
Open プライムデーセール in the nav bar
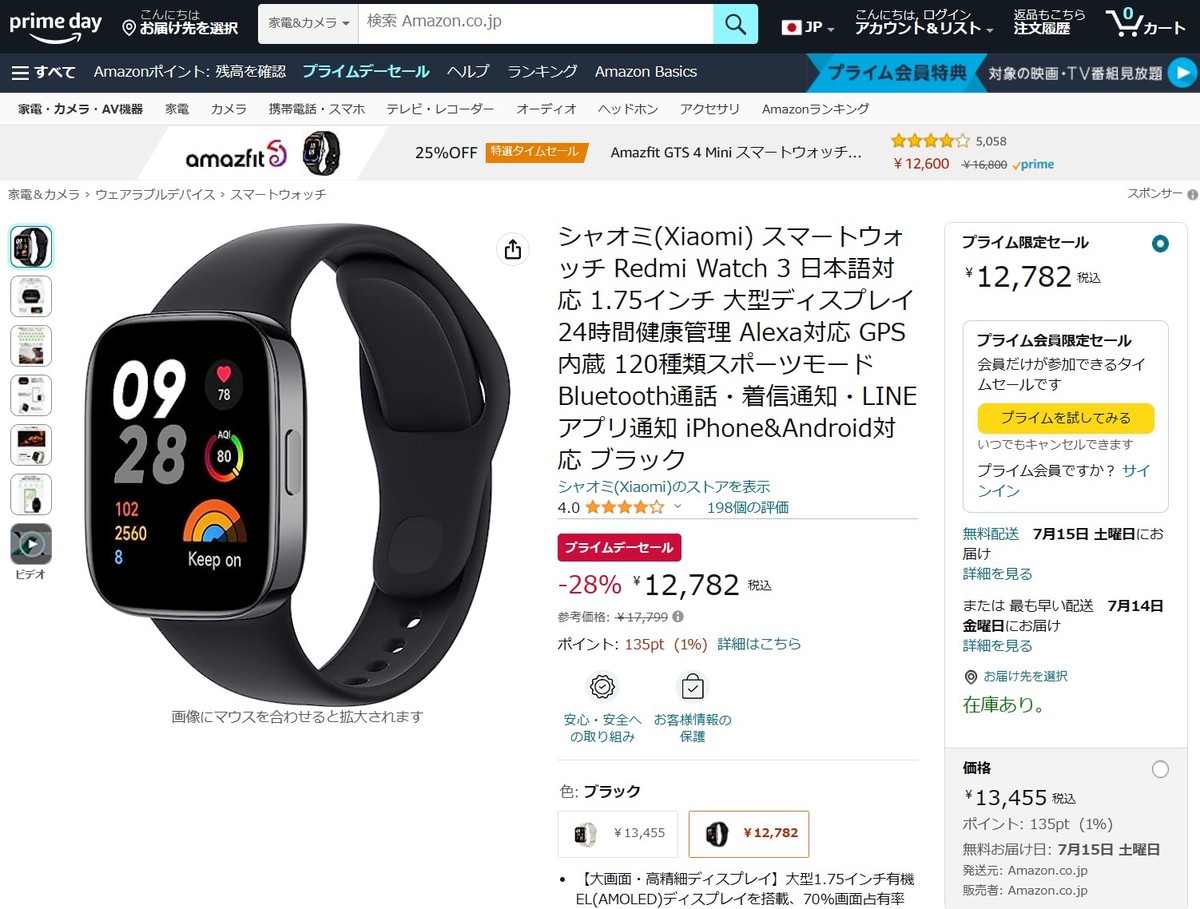[x=366, y=72]
